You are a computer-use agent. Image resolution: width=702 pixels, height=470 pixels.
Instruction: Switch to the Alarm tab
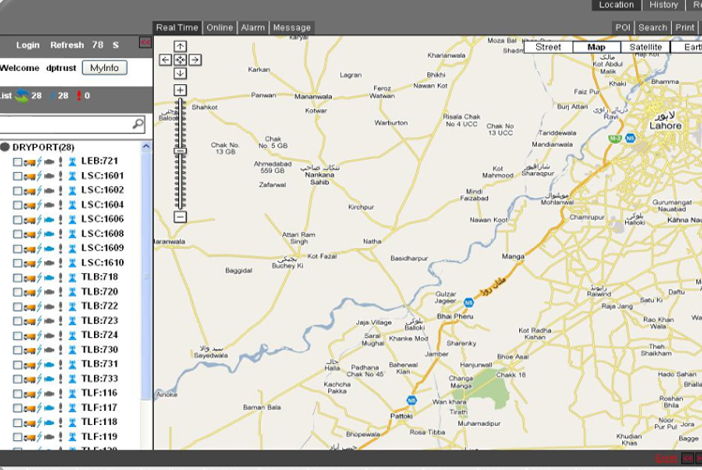[x=253, y=28]
